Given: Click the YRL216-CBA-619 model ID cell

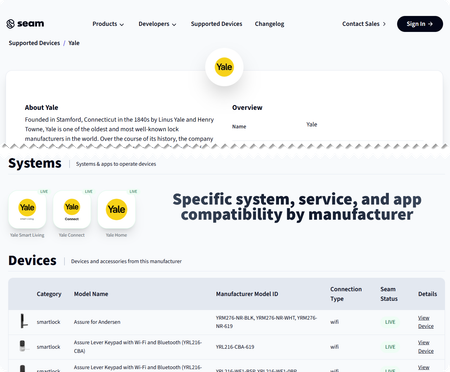Looking at the screenshot, I should tap(235, 347).
